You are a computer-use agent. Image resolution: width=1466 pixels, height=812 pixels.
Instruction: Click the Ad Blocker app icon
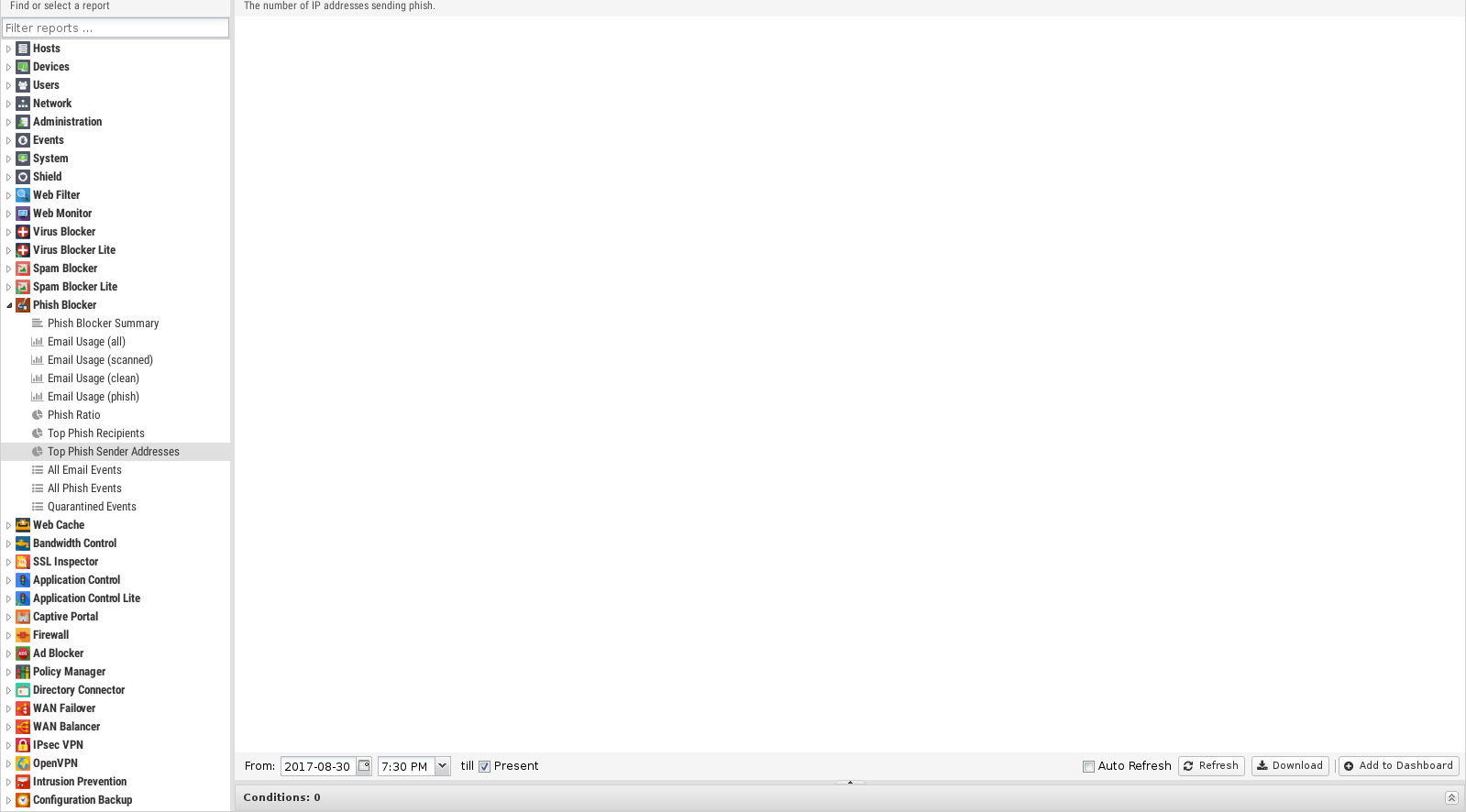[x=23, y=653]
